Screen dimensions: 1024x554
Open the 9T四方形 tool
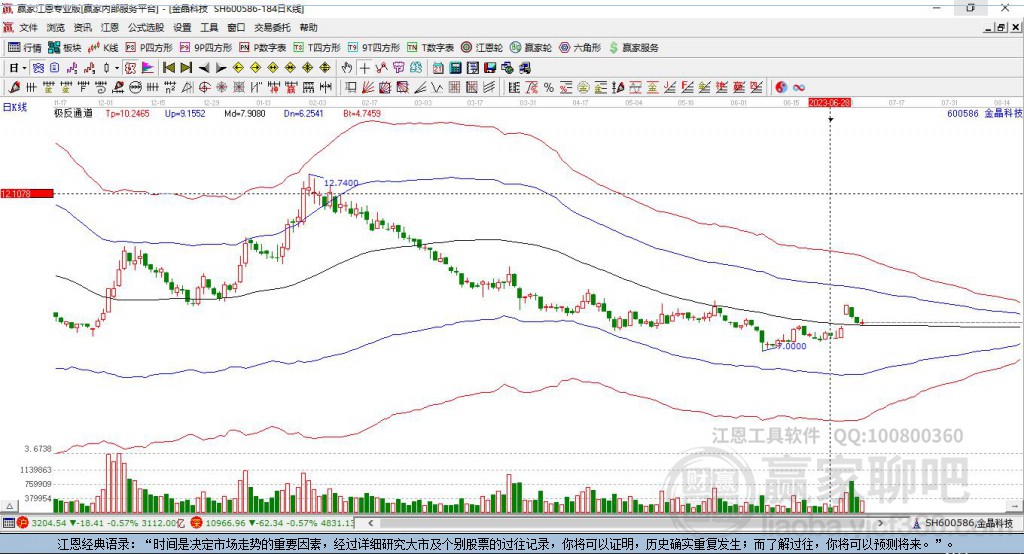374,48
